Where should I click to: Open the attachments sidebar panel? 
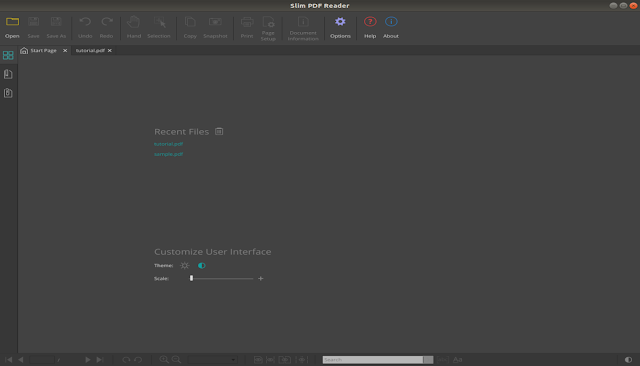(x=8, y=93)
